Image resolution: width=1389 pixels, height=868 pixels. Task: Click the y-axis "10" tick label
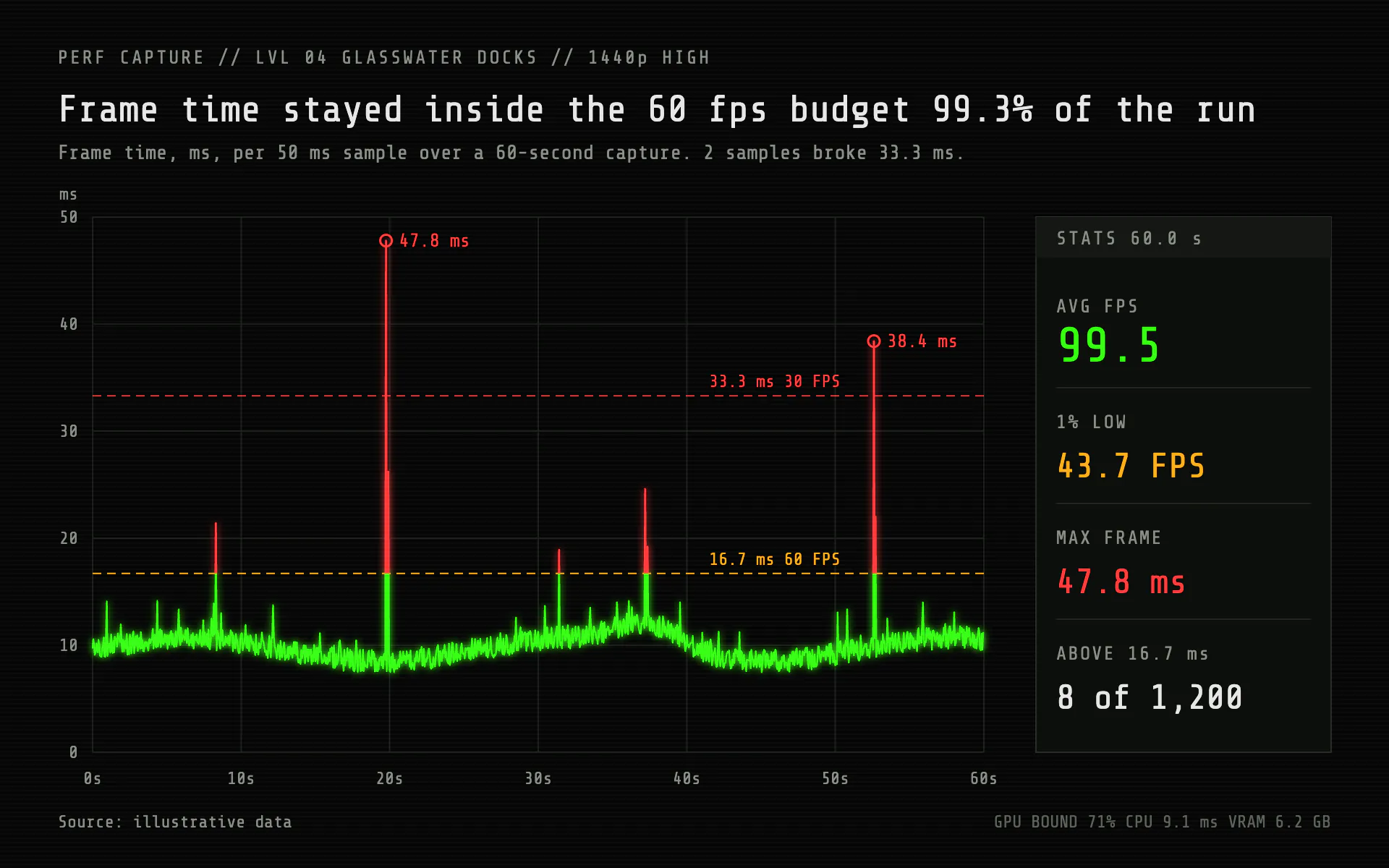point(69,645)
